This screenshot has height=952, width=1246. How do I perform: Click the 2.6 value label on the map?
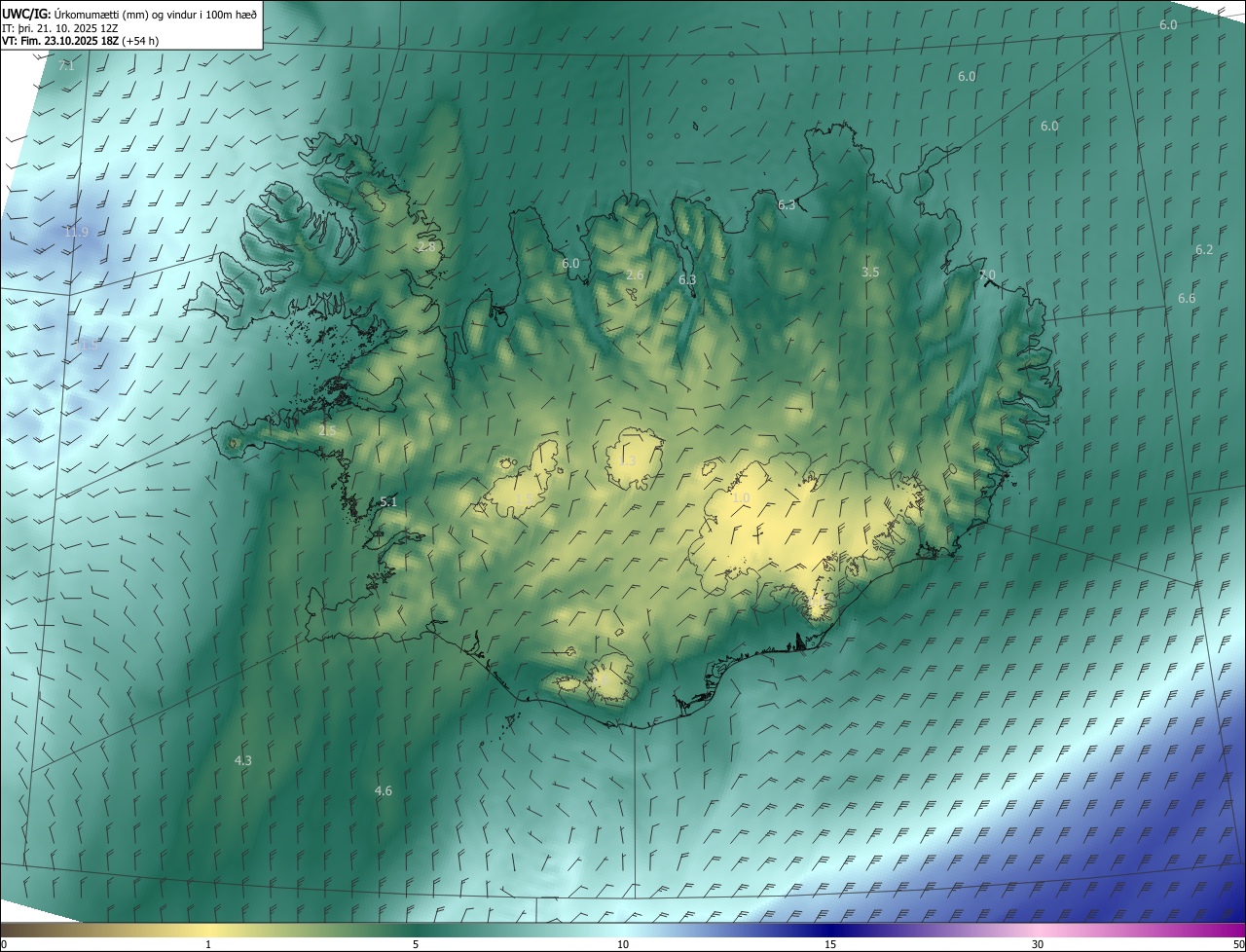(x=635, y=275)
